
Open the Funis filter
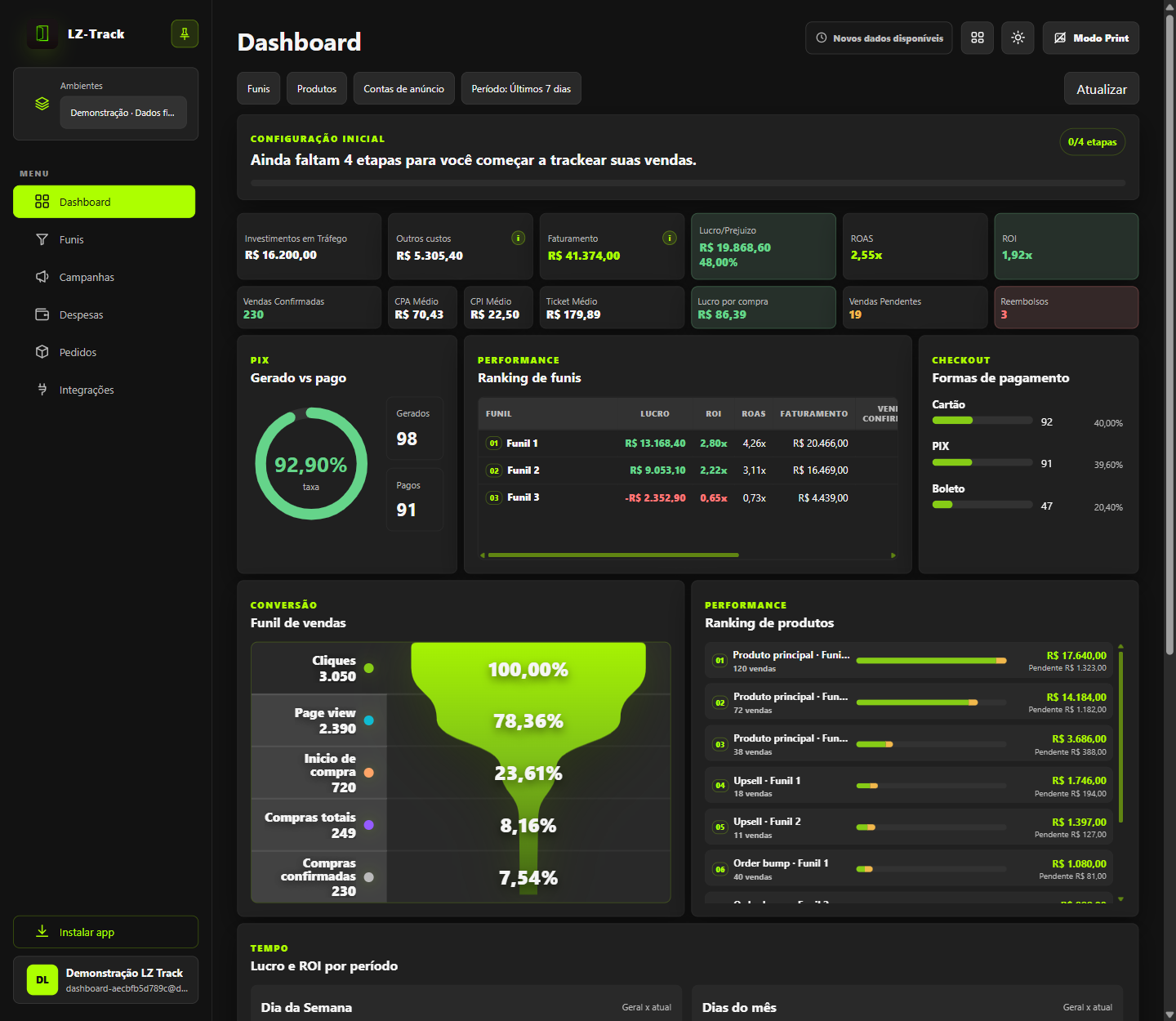(x=259, y=88)
